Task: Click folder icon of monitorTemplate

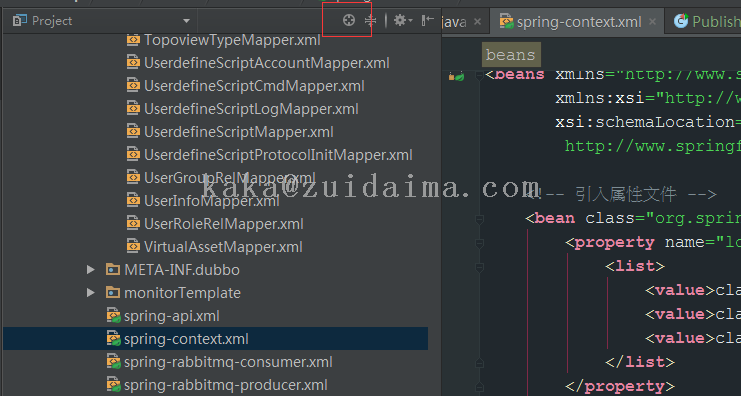Action: point(112,293)
